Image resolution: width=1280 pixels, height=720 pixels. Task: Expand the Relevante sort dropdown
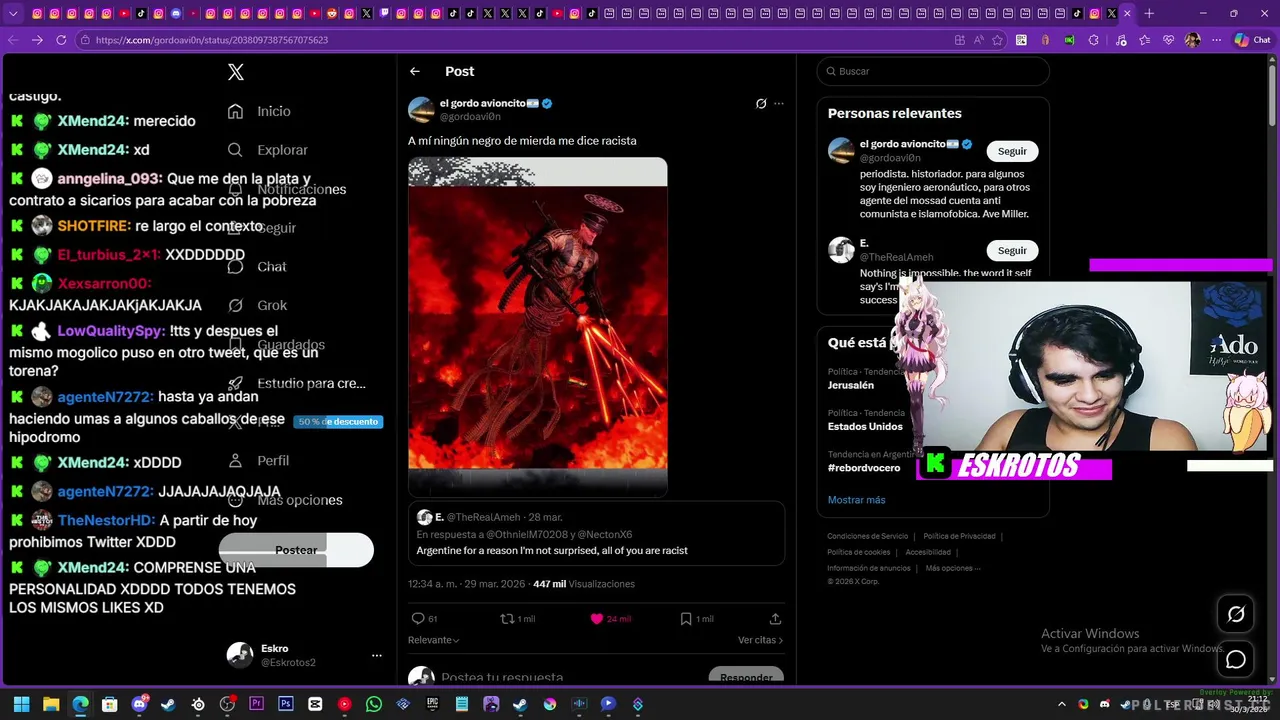[433, 640]
